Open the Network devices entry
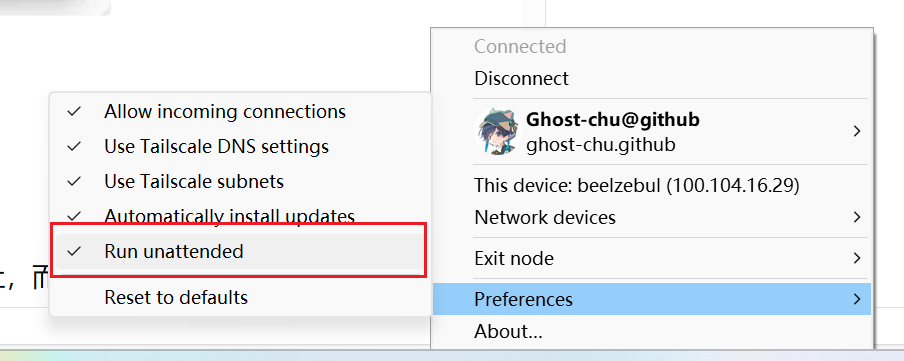This screenshot has width=904, height=361. pyautogui.click(x=651, y=217)
